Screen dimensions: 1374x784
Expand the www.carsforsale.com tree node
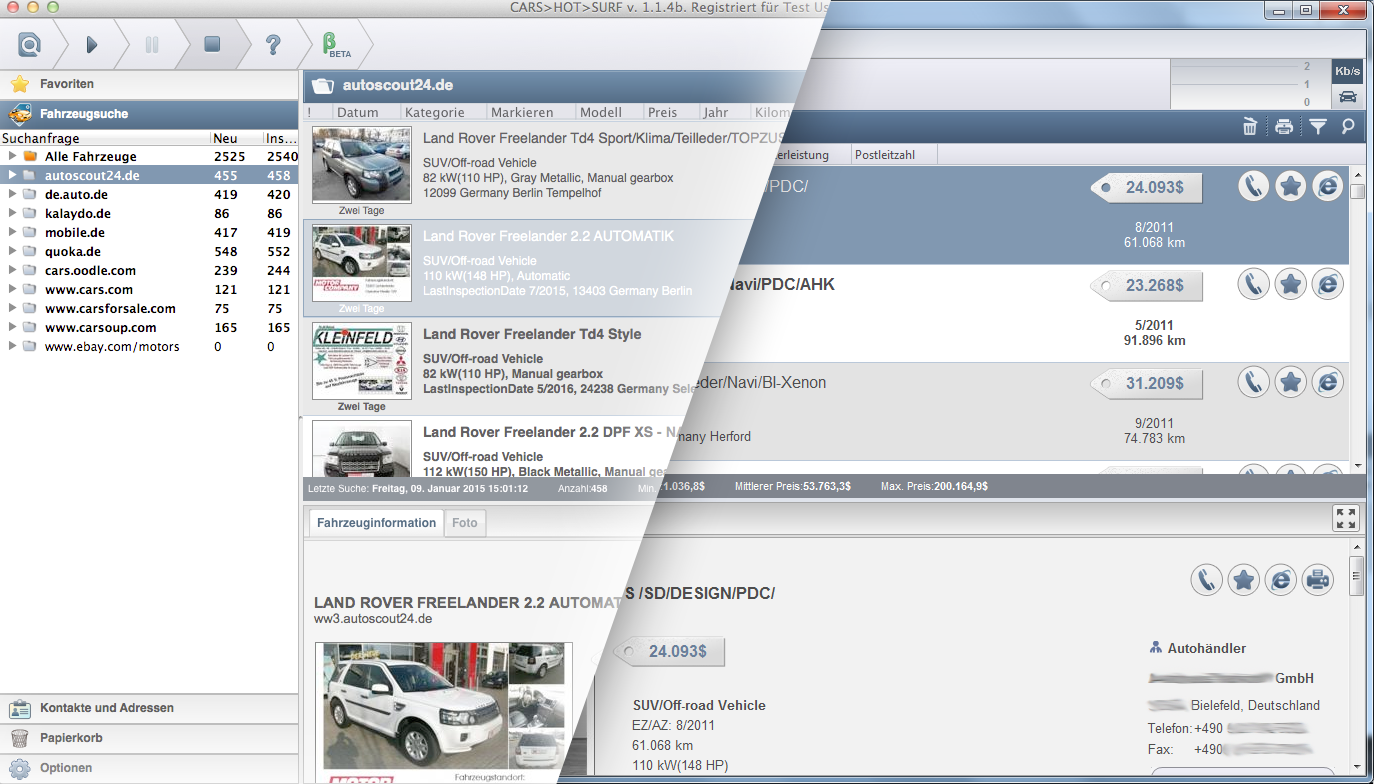12,308
